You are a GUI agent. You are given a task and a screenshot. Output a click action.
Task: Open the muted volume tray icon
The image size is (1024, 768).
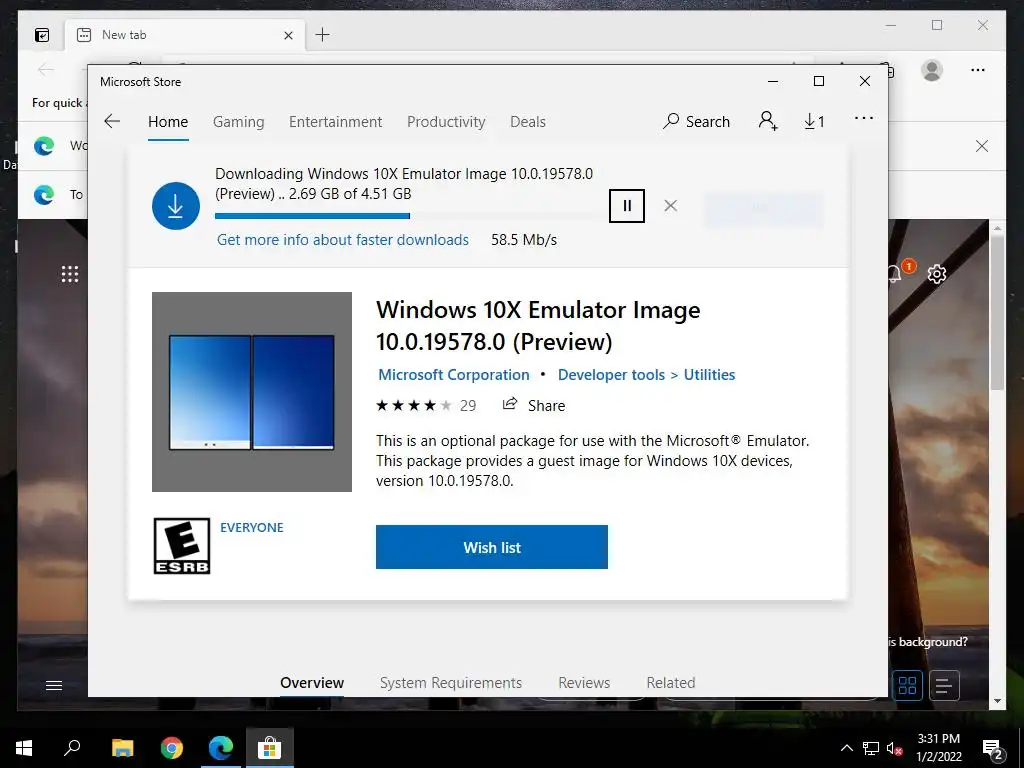click(895, 748)
